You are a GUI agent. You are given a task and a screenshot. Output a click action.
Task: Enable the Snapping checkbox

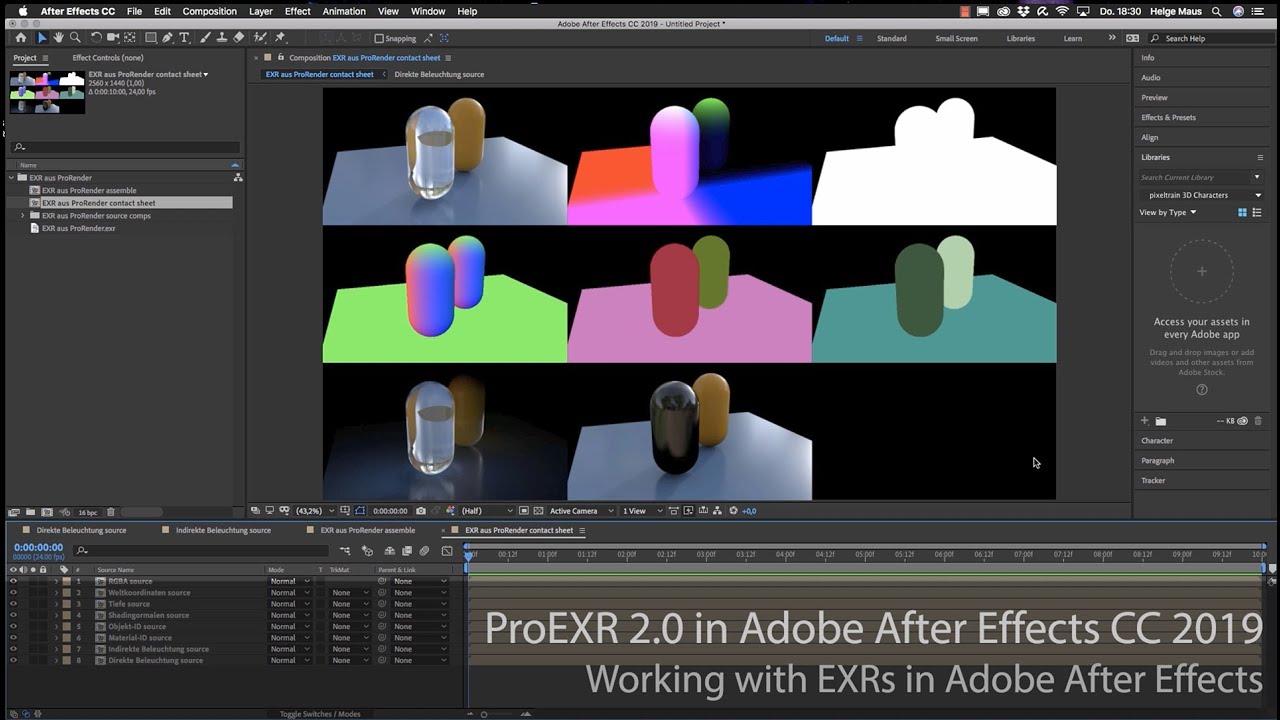[379, 38]
